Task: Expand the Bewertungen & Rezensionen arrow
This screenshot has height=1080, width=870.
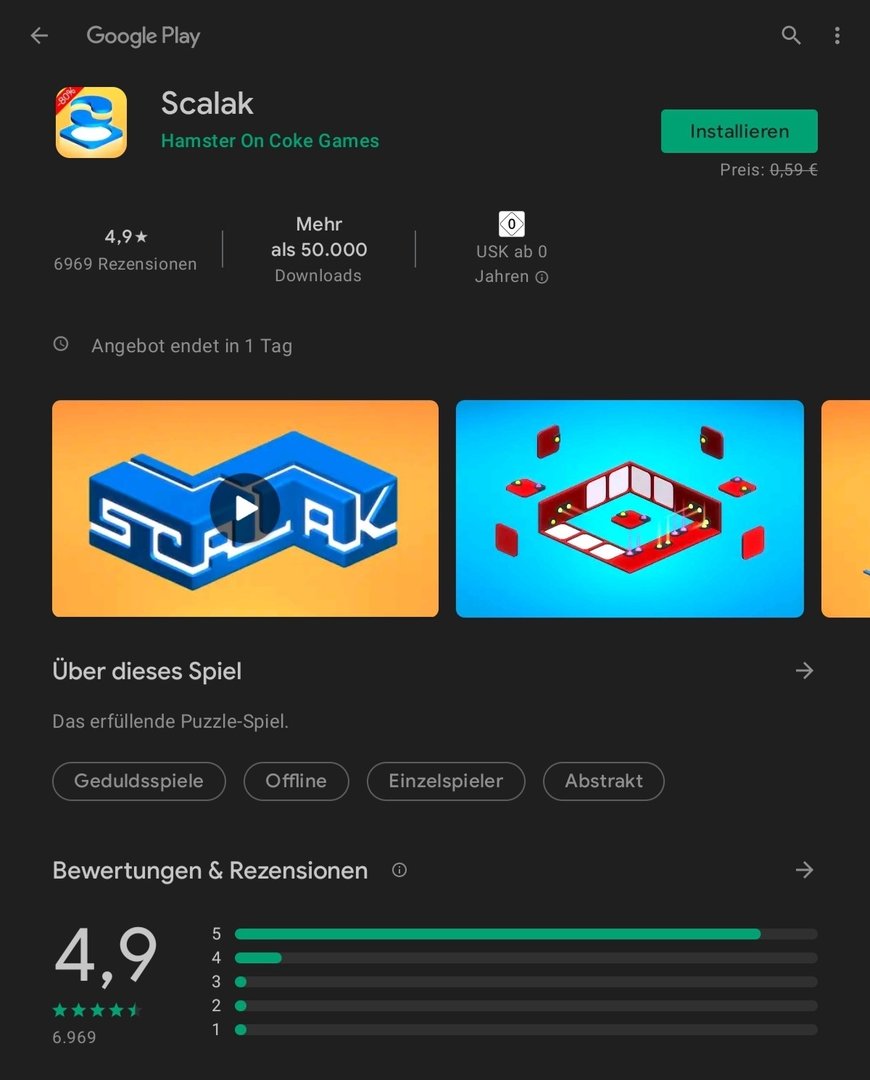Action: [804, 870]
